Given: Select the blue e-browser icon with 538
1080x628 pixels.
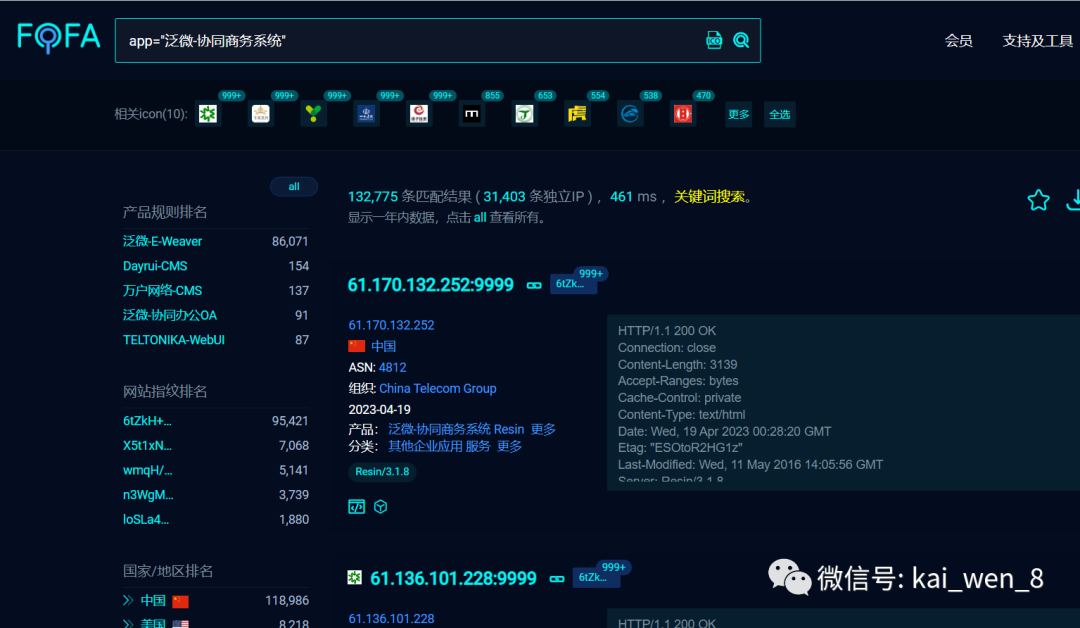Looking at the screenshot, I should pos(630,114).
